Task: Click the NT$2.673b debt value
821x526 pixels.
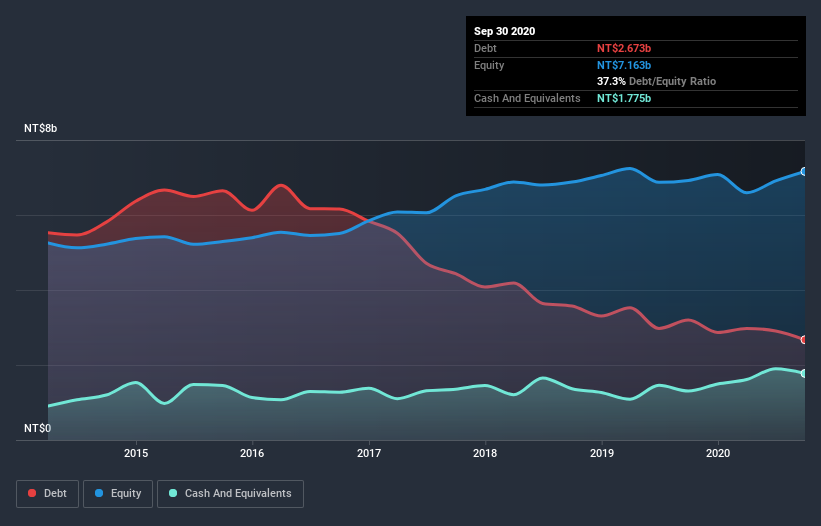Action: [x=624, y=48]
